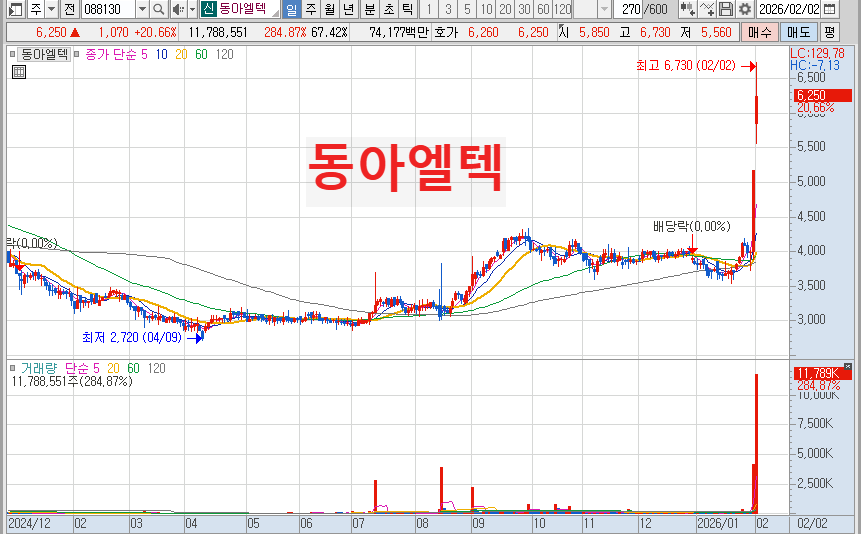861x534 pixels.
Task: Open stock search magnifier icon
Action: click(x=159, y=9)
